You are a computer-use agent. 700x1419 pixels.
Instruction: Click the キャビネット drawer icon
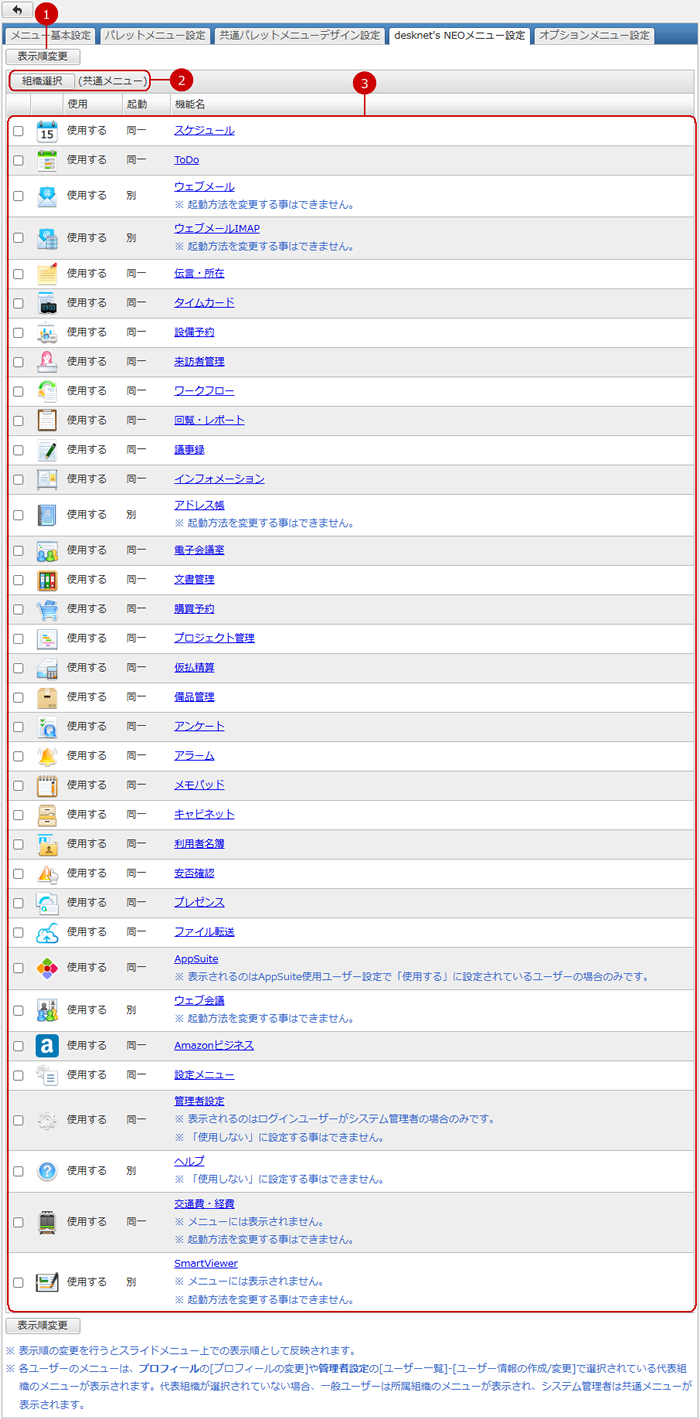click(46, 814)
